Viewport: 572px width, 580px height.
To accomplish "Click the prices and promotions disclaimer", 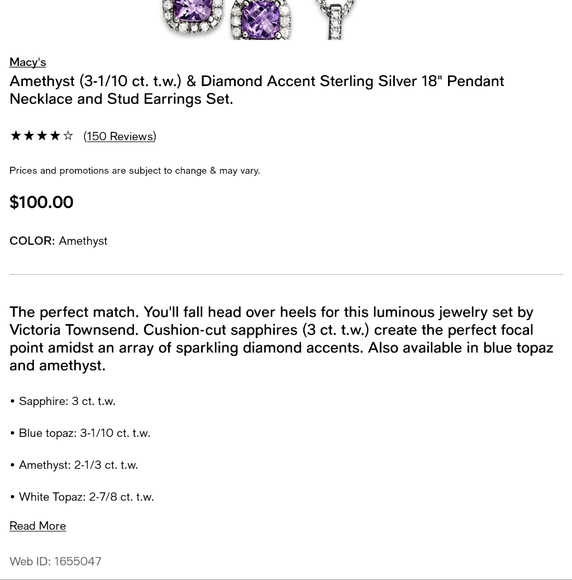I will coord(135,171).
